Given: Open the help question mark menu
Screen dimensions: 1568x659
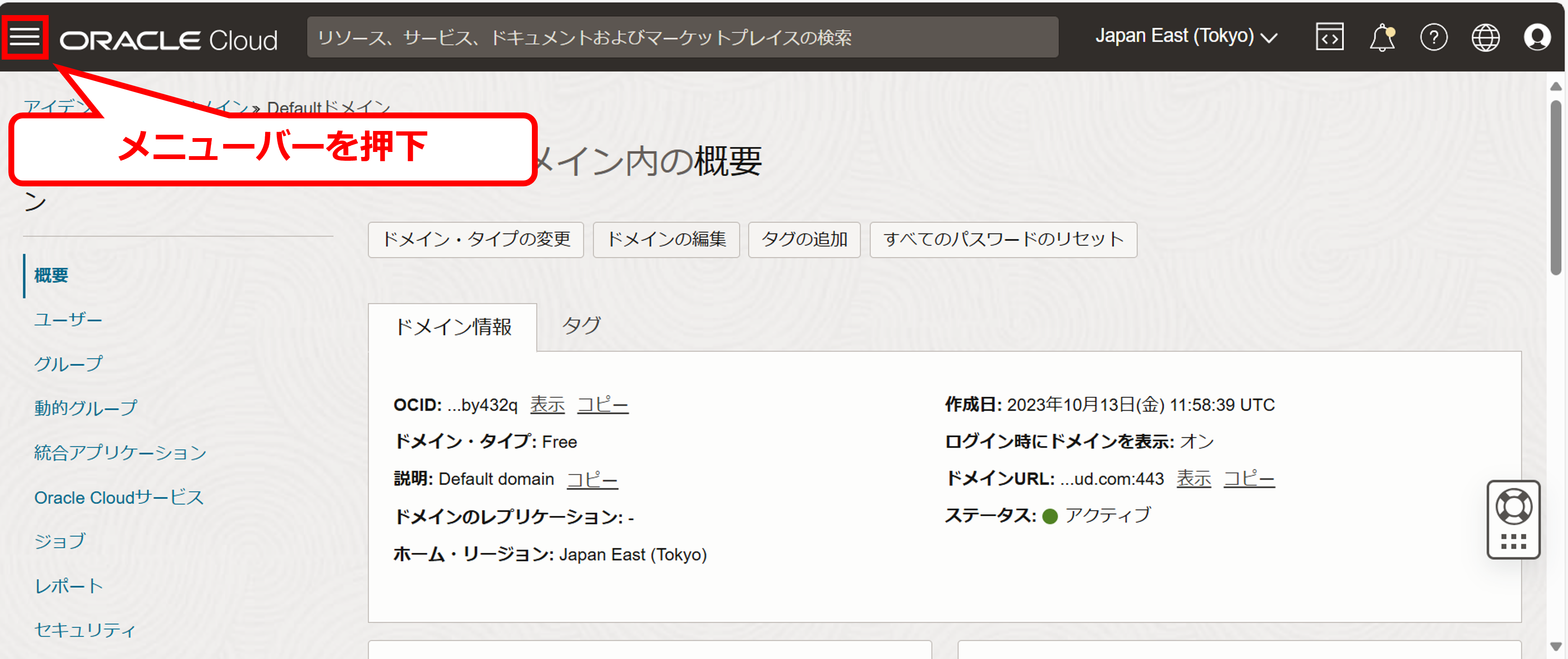Looking at the screenshot, I should [x=1433, y=38].
